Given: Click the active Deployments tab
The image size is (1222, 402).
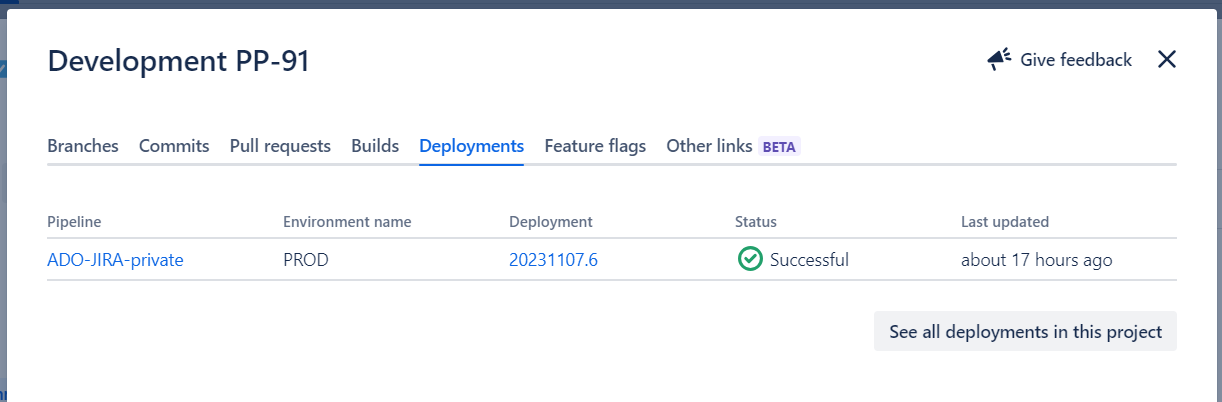Looking at the screenshot, I should coord(471,146).
